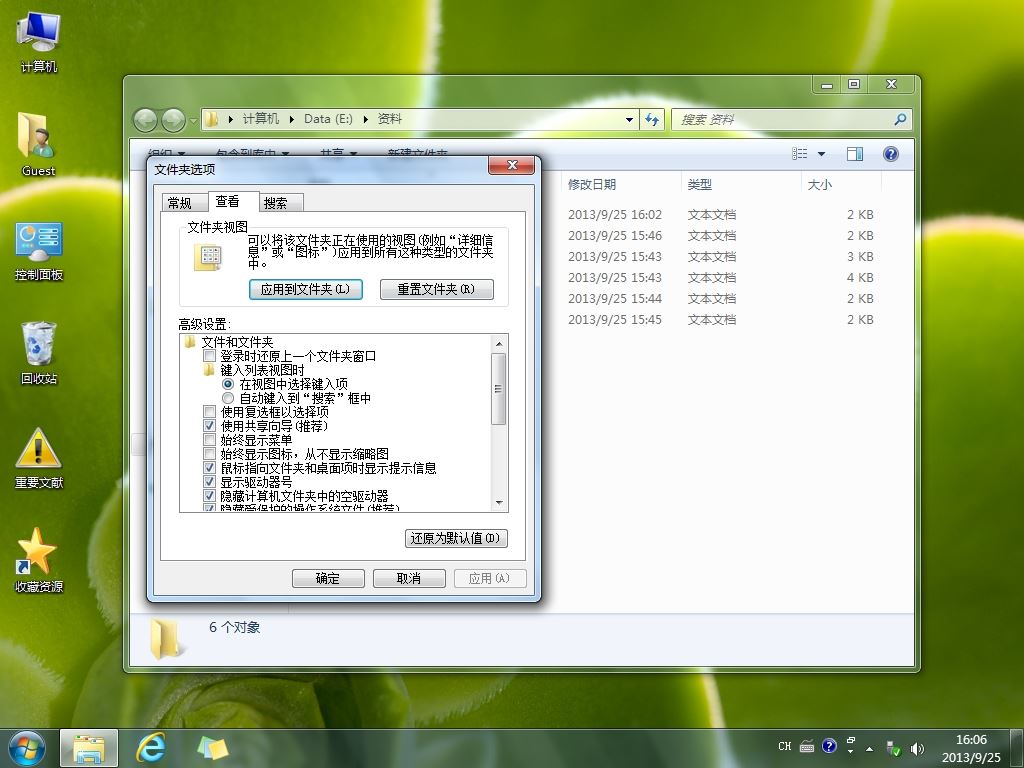Click the keyboard icon in system tray
The width and height of the screenshot is (1024, 768).
(807, 746)
